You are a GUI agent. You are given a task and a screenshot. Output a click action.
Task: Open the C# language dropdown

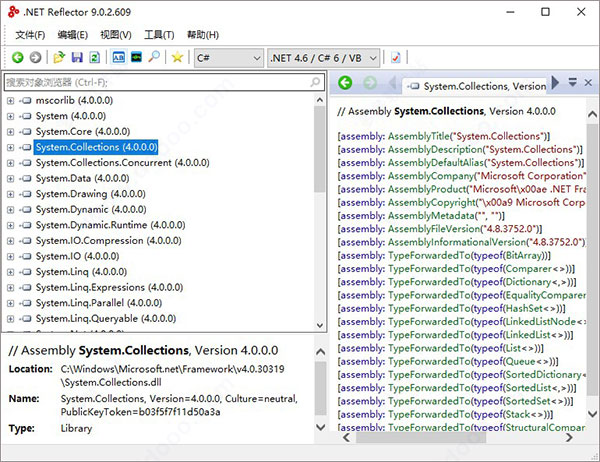point(228,58)
